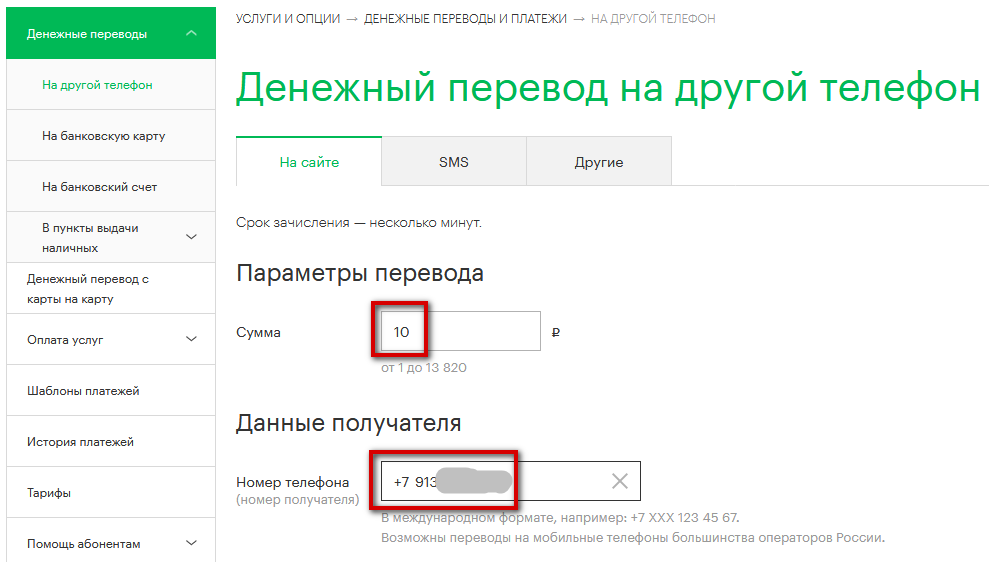This screenshot has height=562, width=989.
Task: Click the Сумма amount input field
Action: [x=460, y=332]
